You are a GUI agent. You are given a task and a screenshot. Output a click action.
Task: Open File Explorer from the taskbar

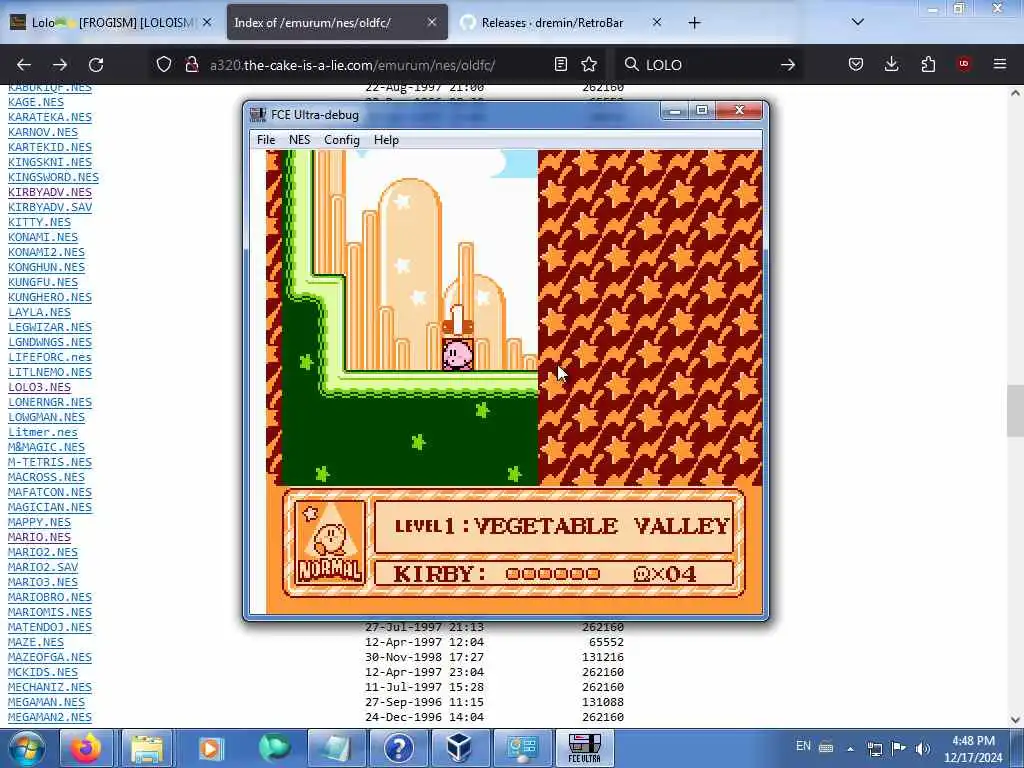[148, 748]
